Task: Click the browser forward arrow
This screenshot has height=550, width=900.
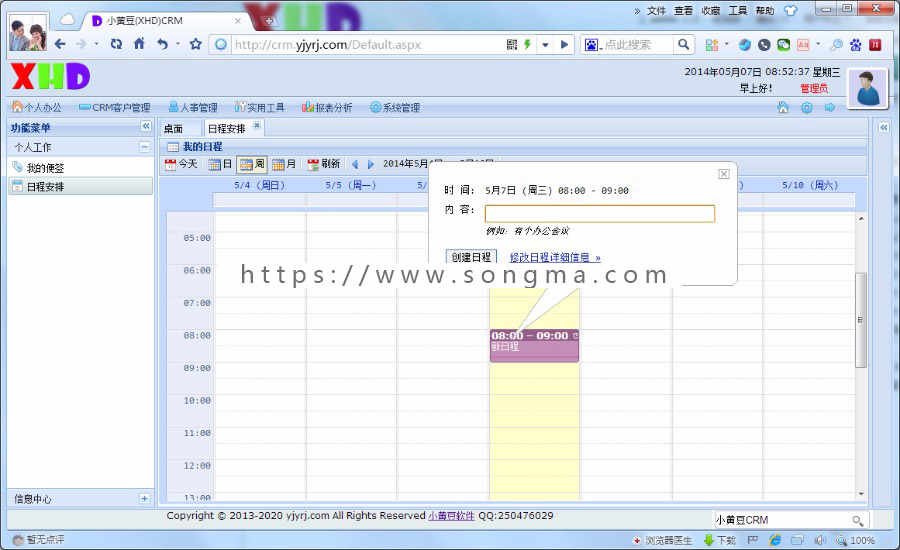Action: pyautogui.click(x=81, y=44)
